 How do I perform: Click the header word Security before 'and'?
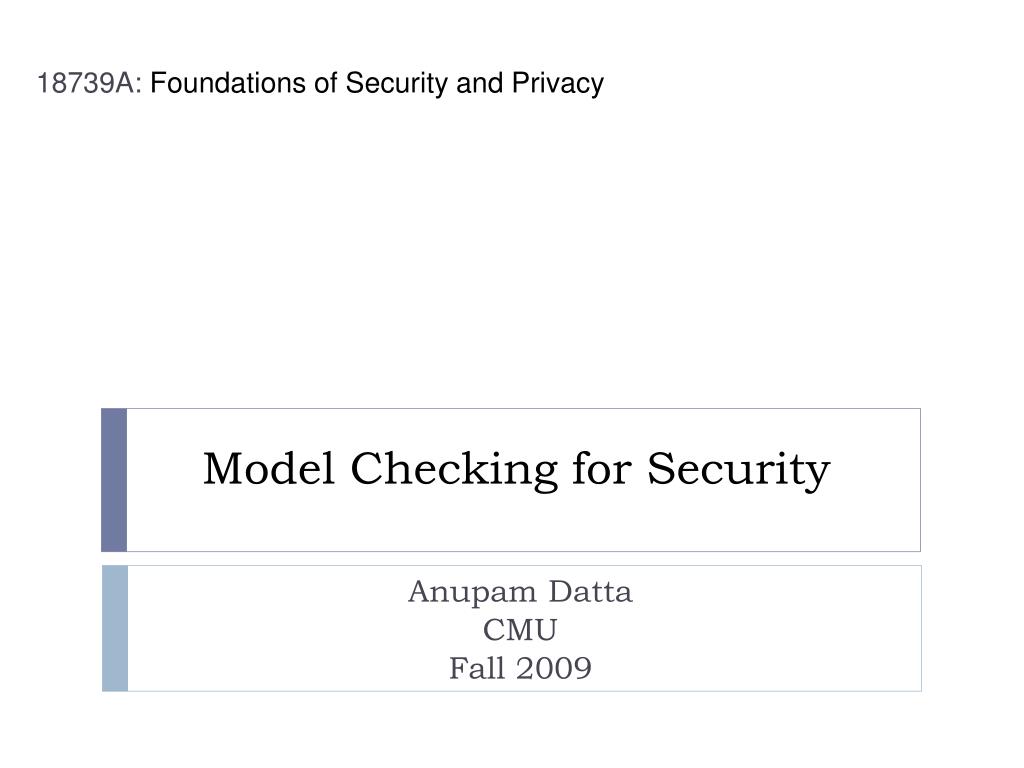click(396, 84)
